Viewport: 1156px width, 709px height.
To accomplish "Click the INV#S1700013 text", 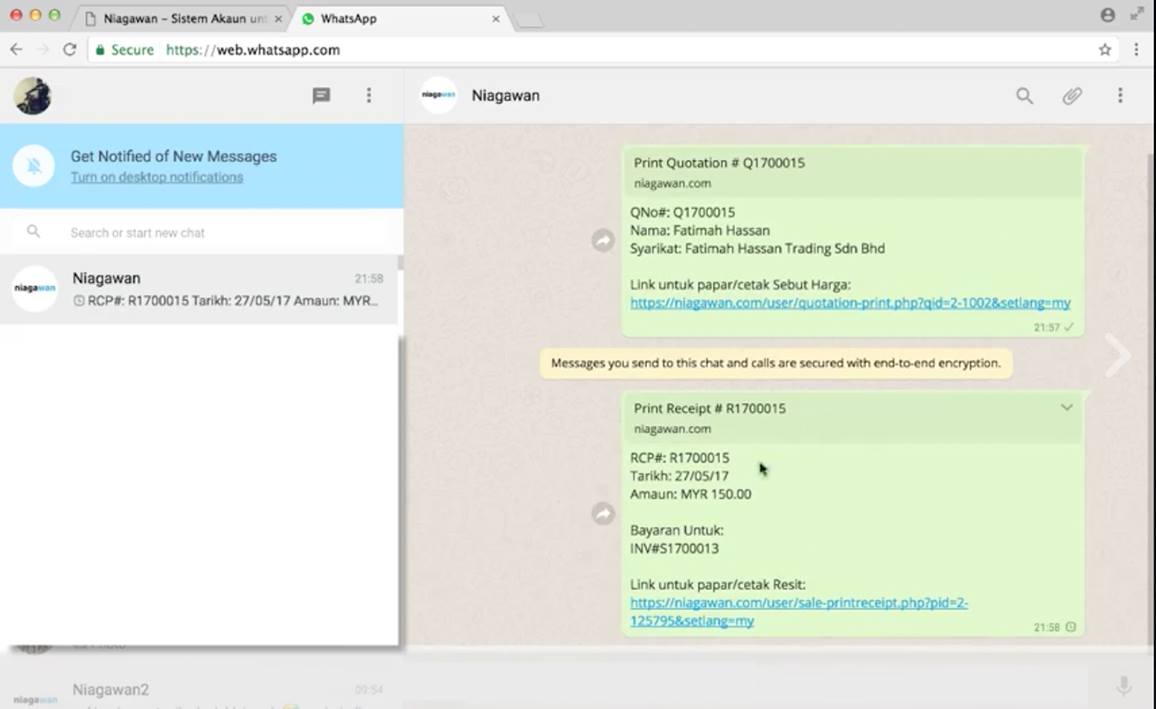I will click(x=675, y=548).
